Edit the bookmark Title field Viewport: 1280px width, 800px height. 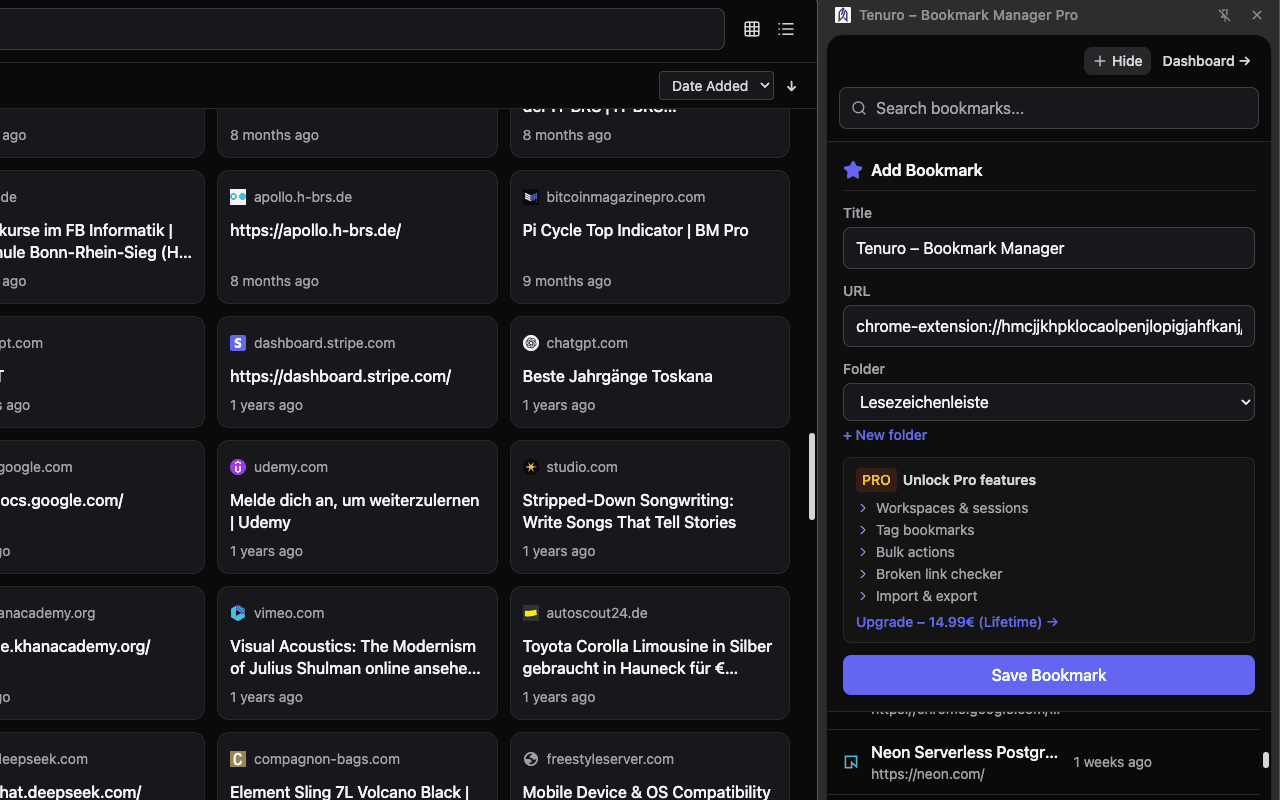(1048, 248)
